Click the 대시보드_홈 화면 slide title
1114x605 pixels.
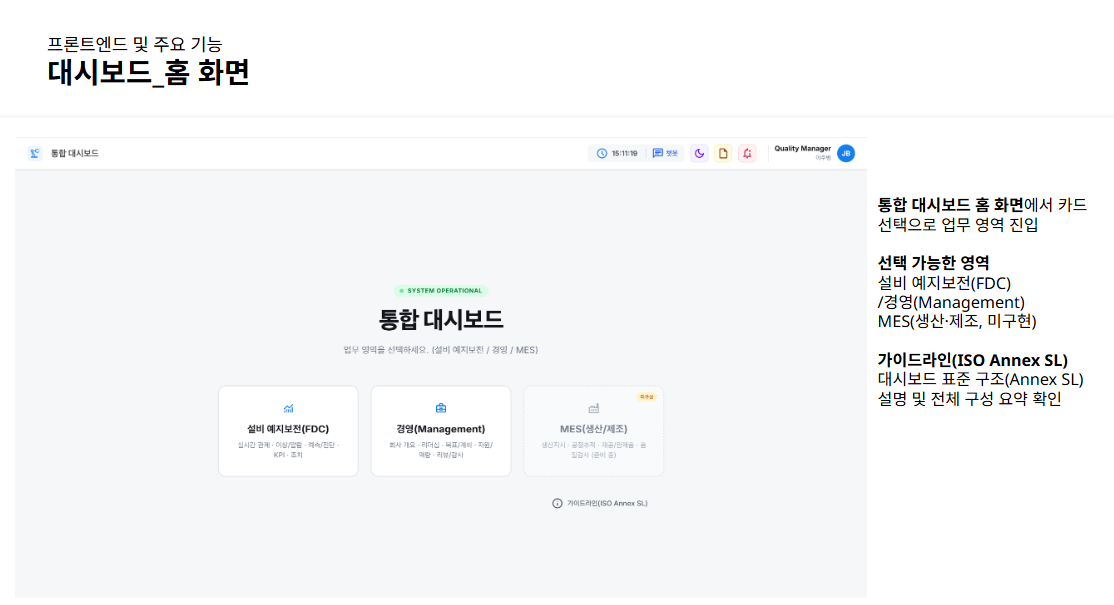click(x=148, y=73)
